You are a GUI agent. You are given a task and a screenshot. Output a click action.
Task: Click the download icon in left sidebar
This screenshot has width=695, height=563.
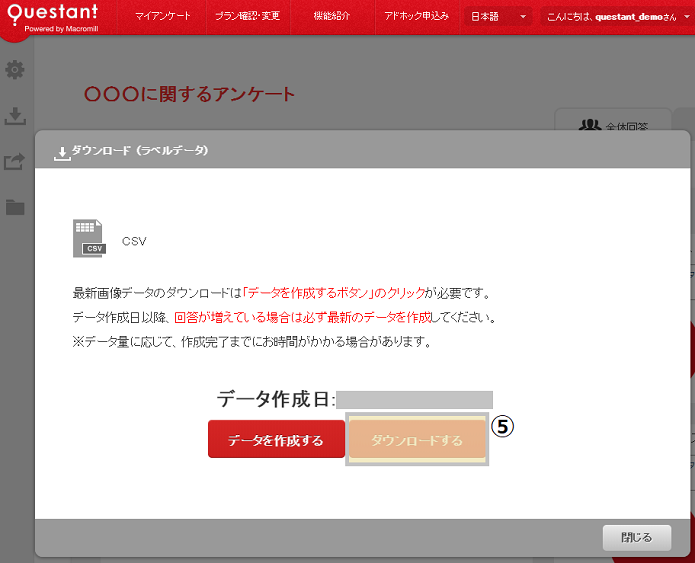15,116
